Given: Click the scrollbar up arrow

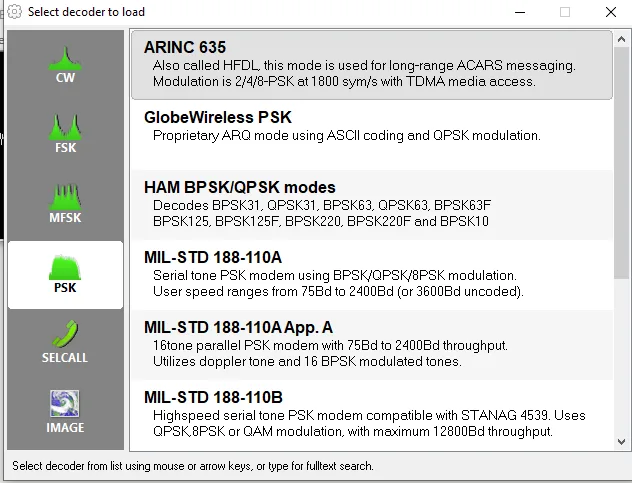Looking at the screenshot, I should point(622,39).
